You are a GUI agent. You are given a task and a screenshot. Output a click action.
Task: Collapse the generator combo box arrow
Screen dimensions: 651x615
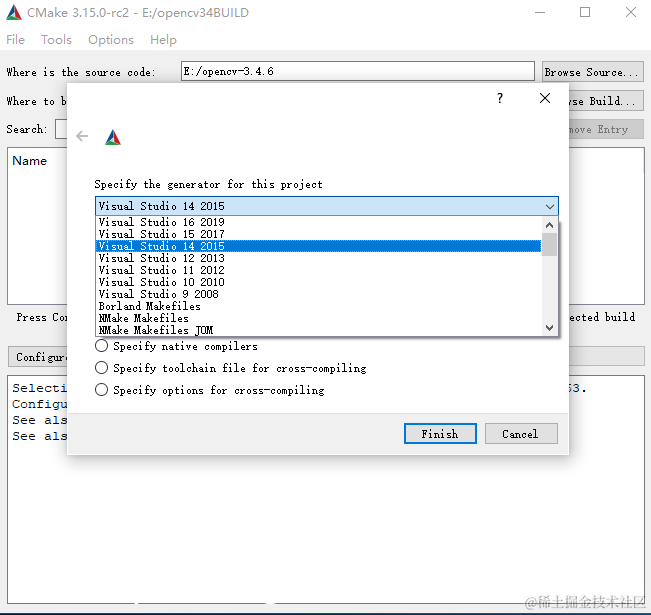(550, 206)
